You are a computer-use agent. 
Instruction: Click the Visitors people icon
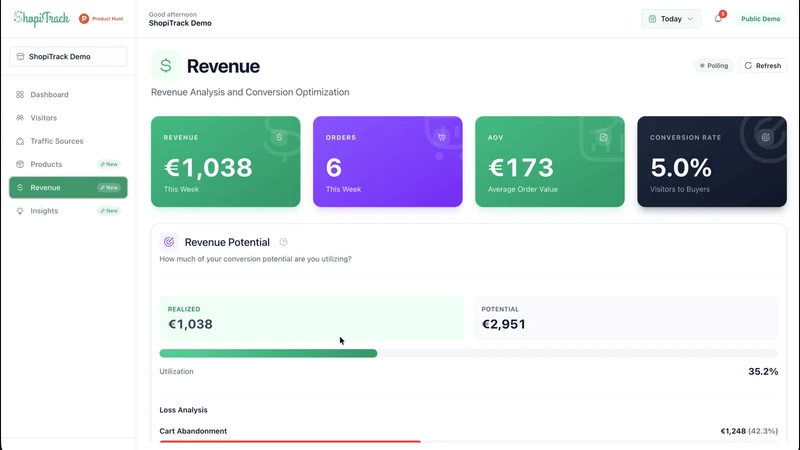20,118
